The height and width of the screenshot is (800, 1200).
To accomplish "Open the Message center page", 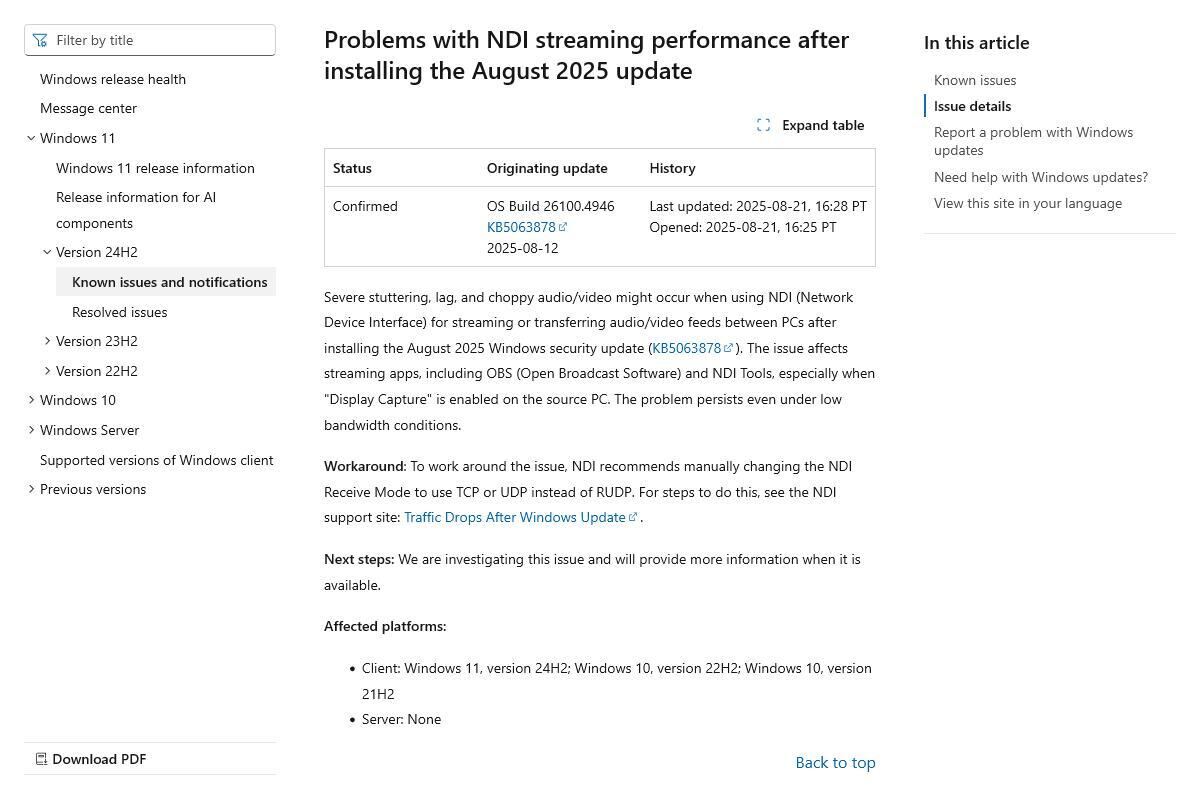I will [88, 108].
